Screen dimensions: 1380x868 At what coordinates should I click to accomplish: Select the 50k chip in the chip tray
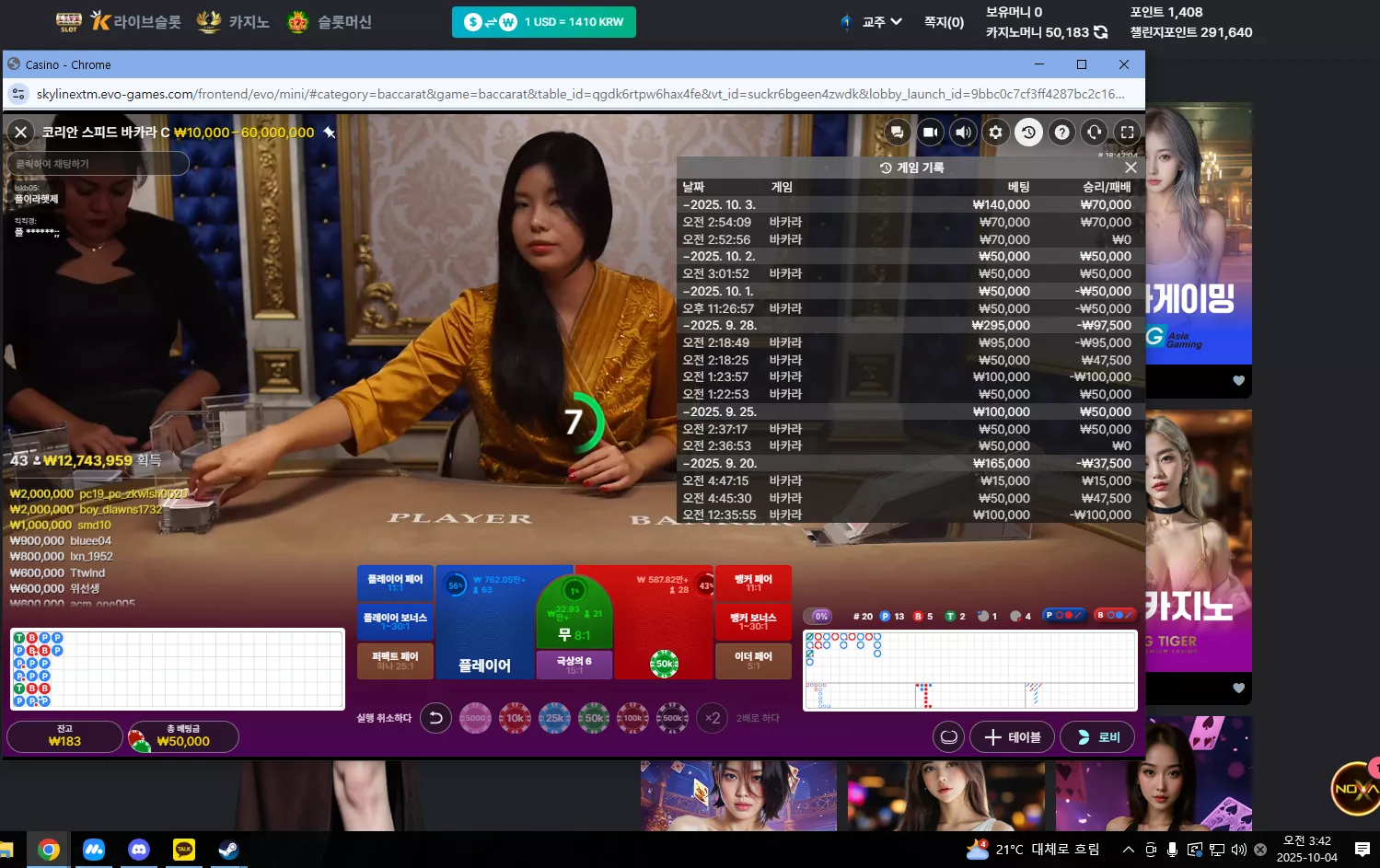tap(594, 718)
